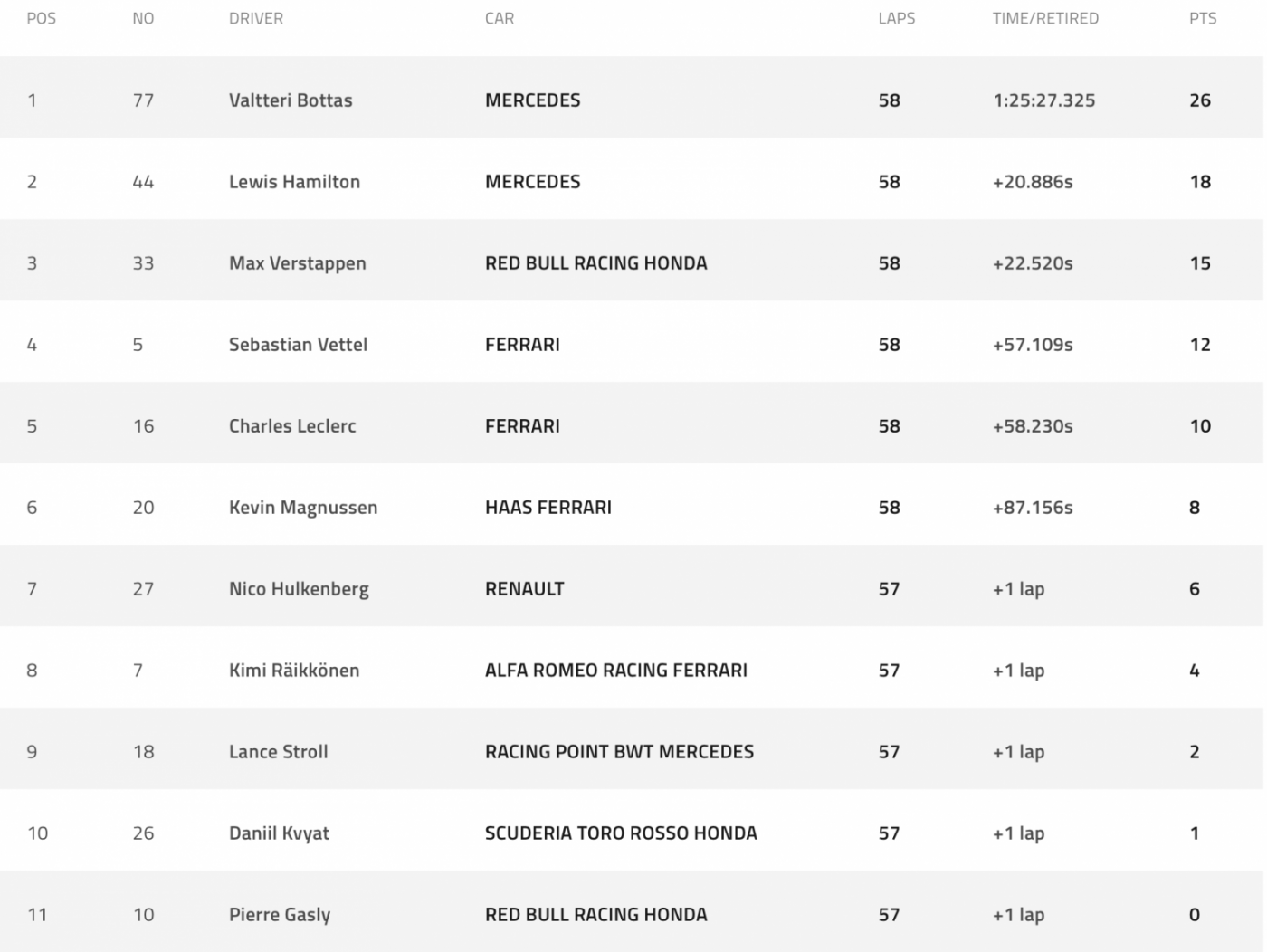Click the TIME/RETIRED column header

click(1045, 18)
